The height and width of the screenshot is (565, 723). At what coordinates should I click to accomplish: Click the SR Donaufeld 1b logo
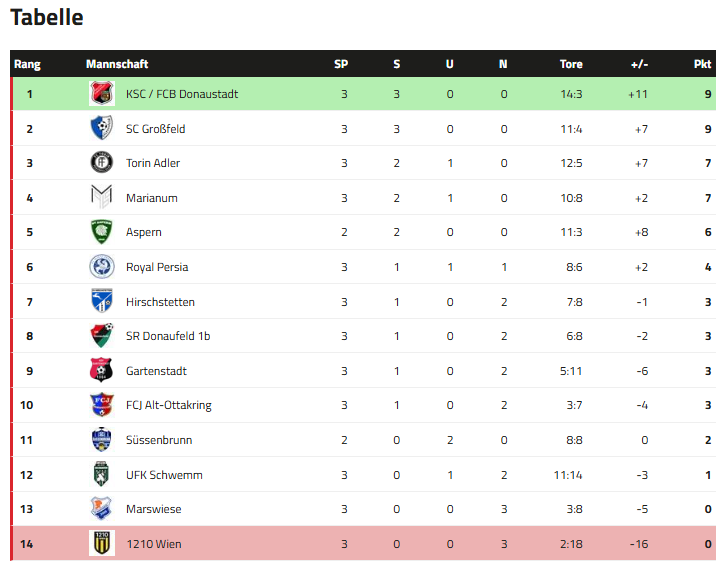[102, 336]
